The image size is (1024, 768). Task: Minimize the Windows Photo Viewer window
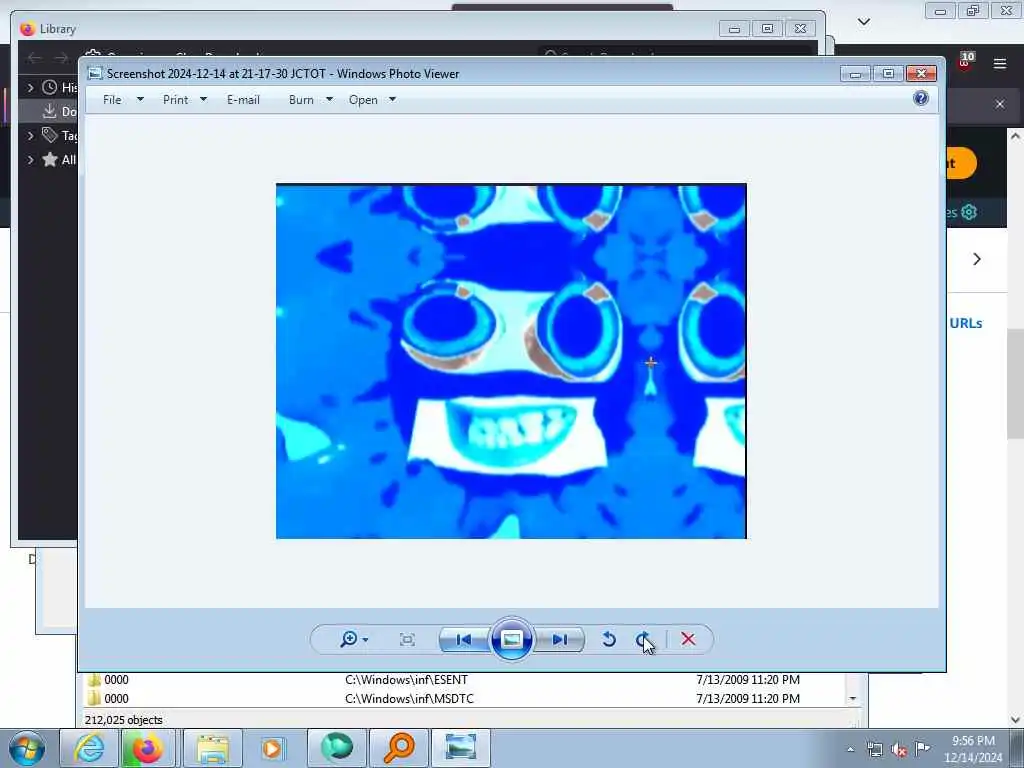tap(856, 74)
